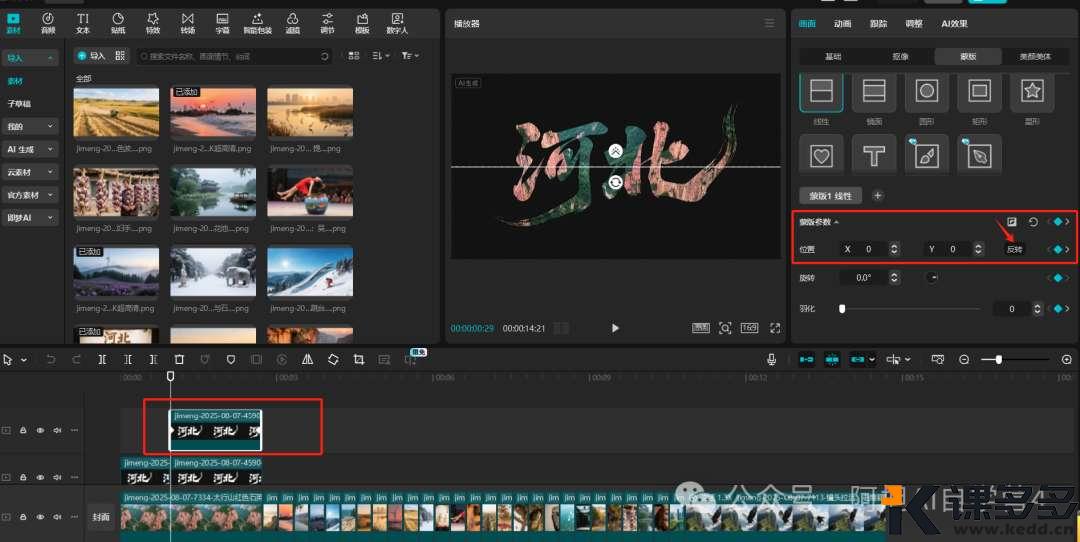This screenshot has width=1080, height=542.
Task: Open the media sort order dropdown
Action: (x=381, y=55)
